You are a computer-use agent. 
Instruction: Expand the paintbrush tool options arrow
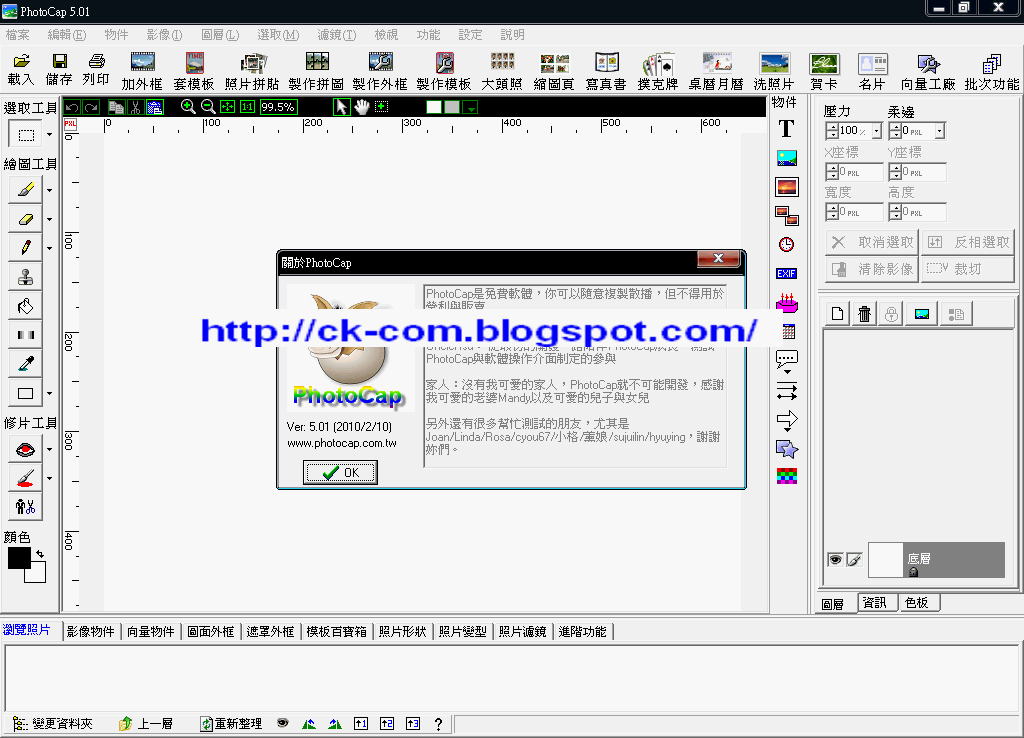pos(50,190)
